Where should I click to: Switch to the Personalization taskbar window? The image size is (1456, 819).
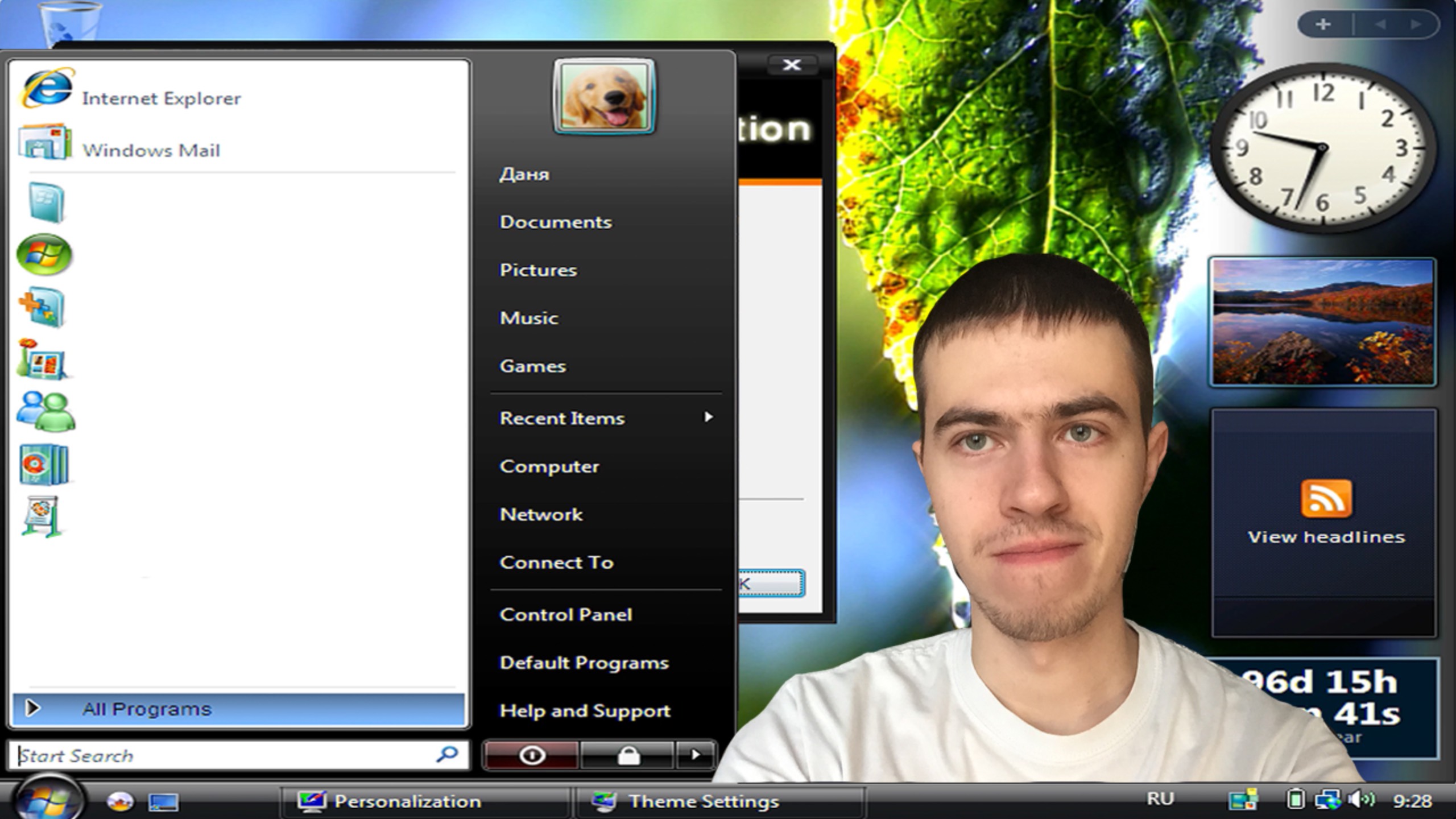point(425,801)
